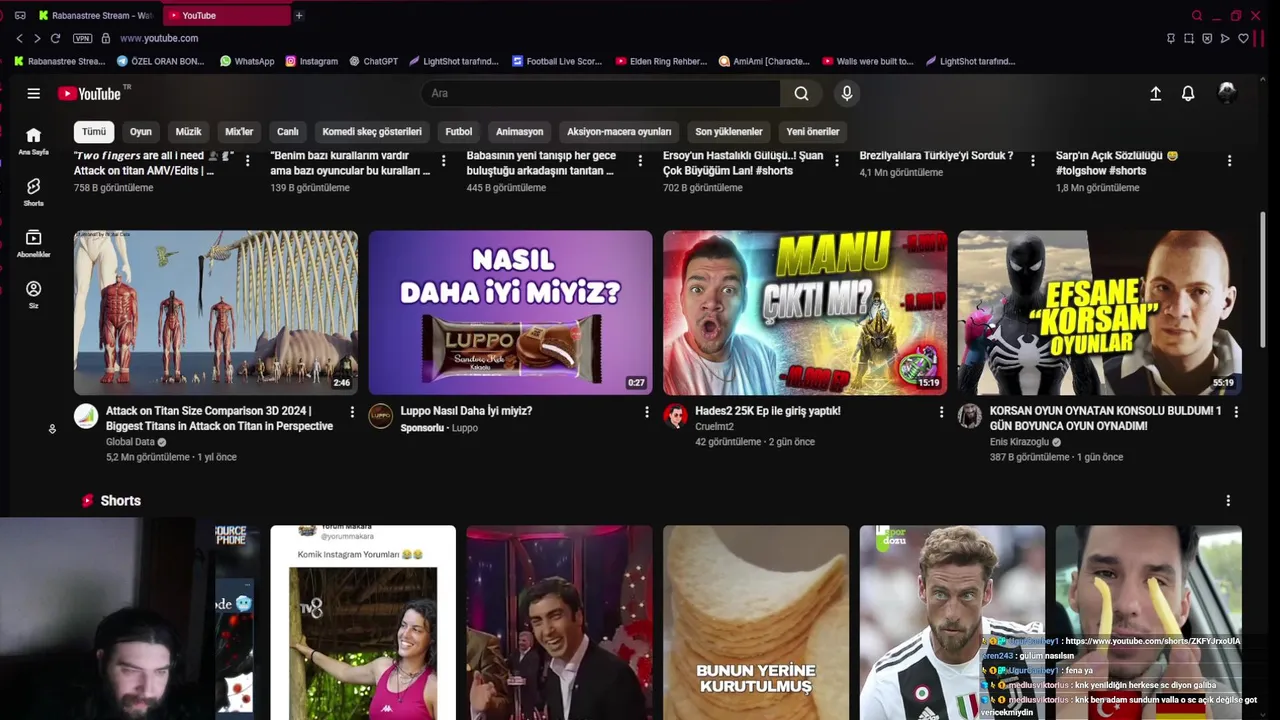Open the YouTube hamburger guide menu
The image size is (1280, 720).
point(33,93)
